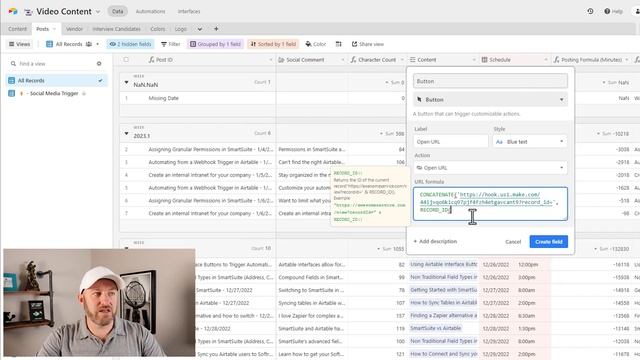This screenshot has width=640, height=360.
Task: Open the Help menu icon
Action: 613,11
